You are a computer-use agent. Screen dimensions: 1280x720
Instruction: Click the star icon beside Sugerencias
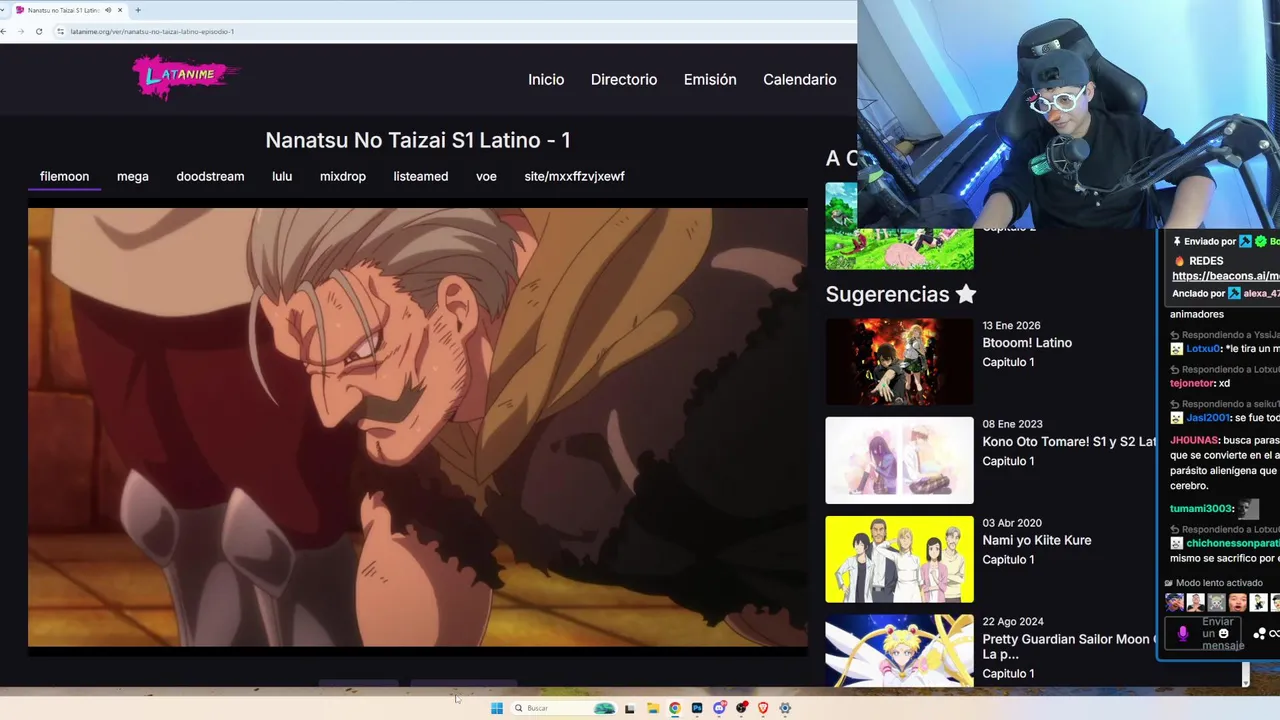(x=965, y=294)
